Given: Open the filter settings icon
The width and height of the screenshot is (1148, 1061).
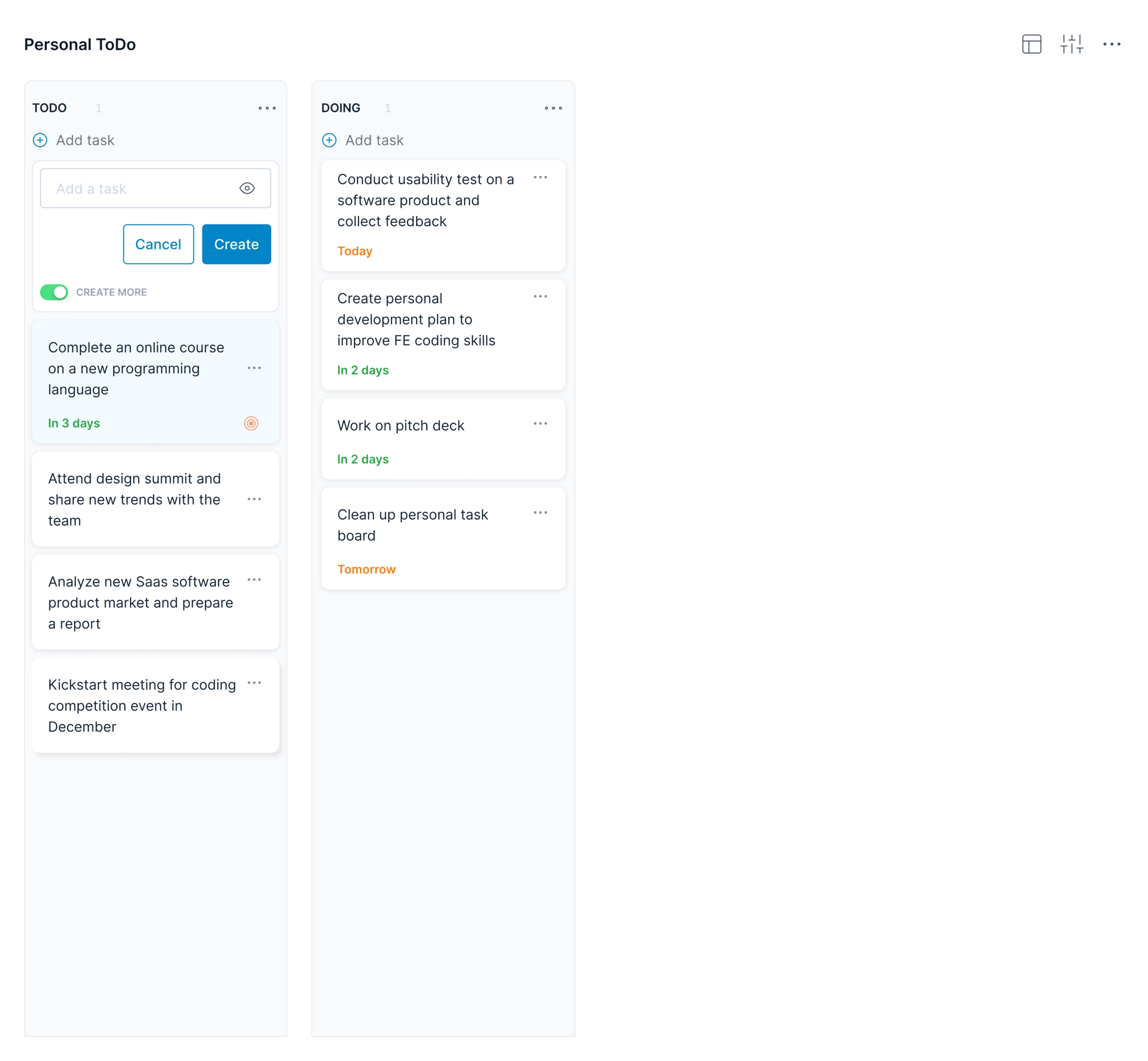Looking at the screenshot, I should point(1072,44).
